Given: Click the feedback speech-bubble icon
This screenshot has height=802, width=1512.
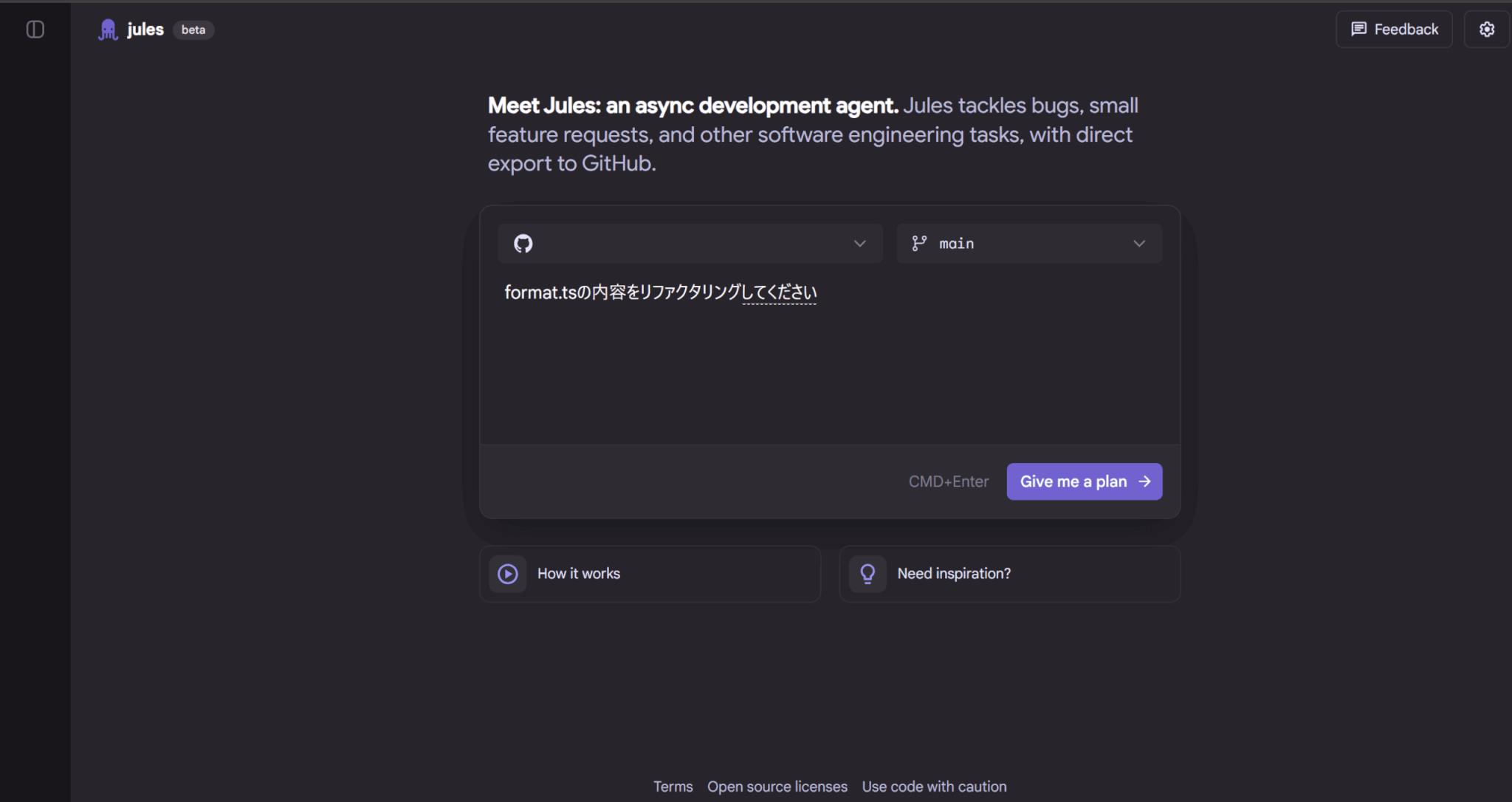Looking at the screenshot, I should [1358, 30].
